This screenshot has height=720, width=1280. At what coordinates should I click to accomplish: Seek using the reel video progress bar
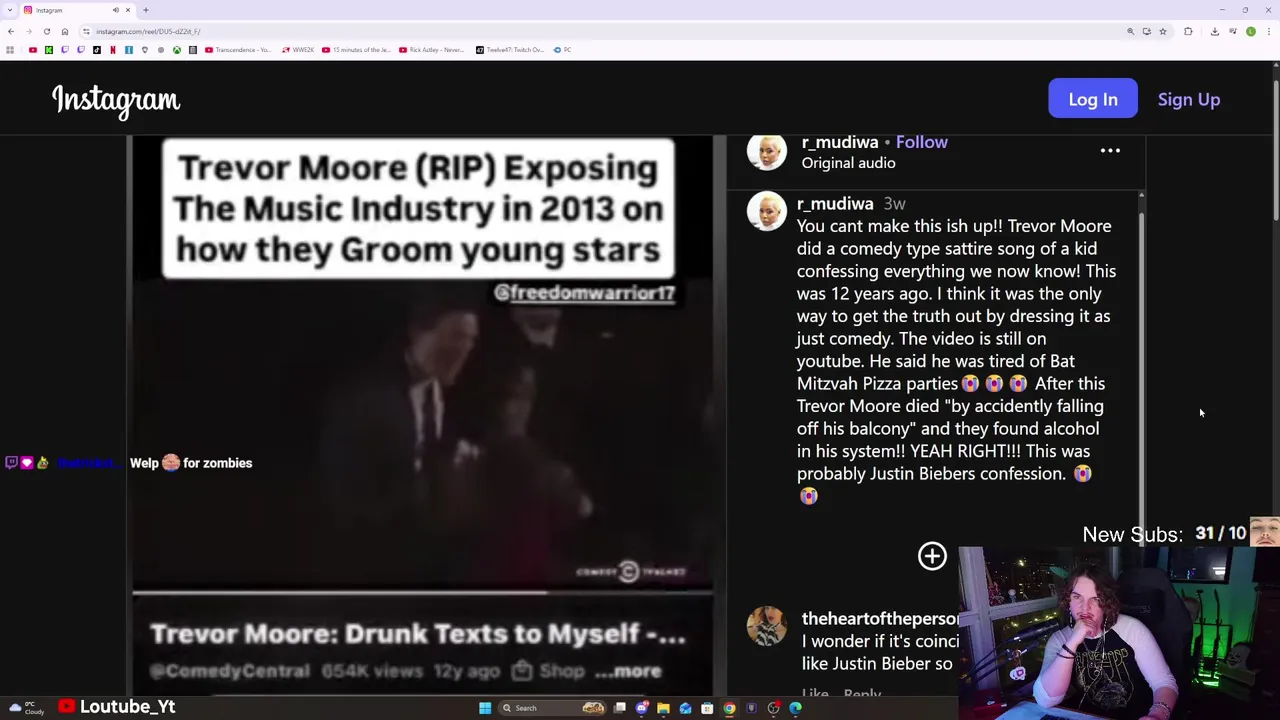pos(422,592)
